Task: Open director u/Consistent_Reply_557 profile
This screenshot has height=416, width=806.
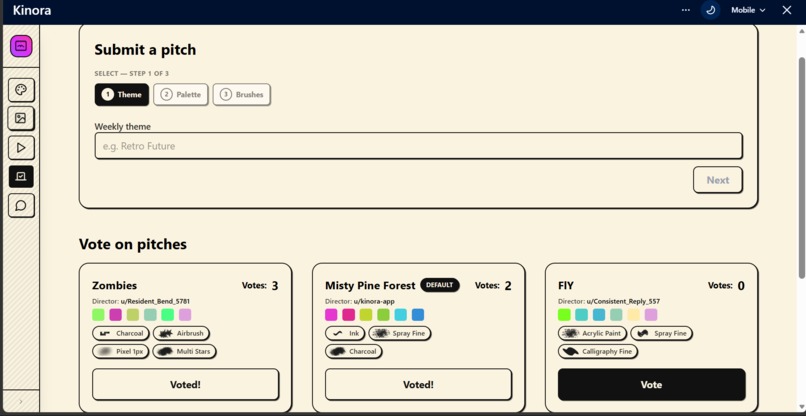Action: click(x=623, y=301)
